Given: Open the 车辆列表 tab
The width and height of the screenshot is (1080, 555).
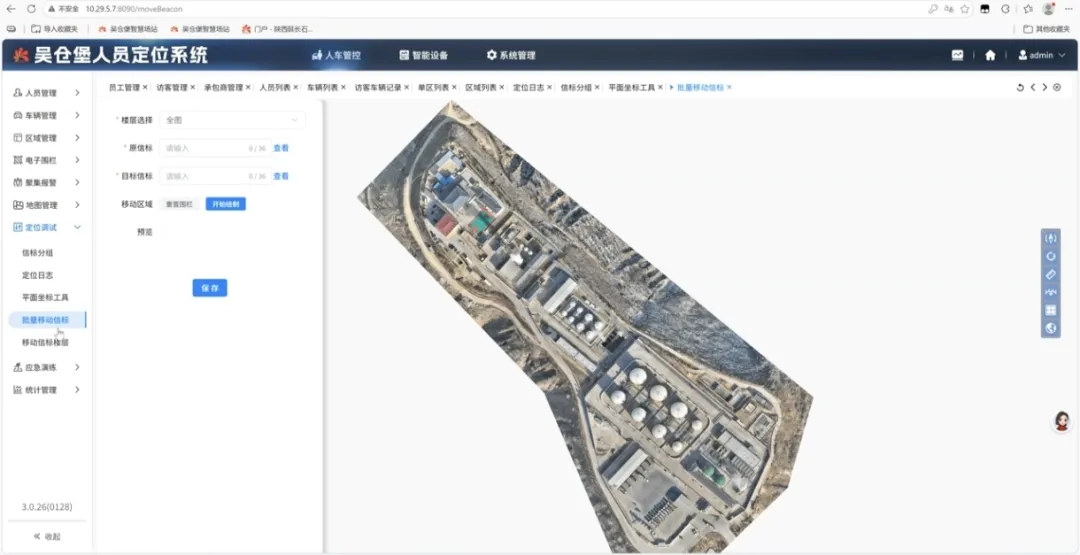Looking at the screenshot, I should tap(322, 87).
